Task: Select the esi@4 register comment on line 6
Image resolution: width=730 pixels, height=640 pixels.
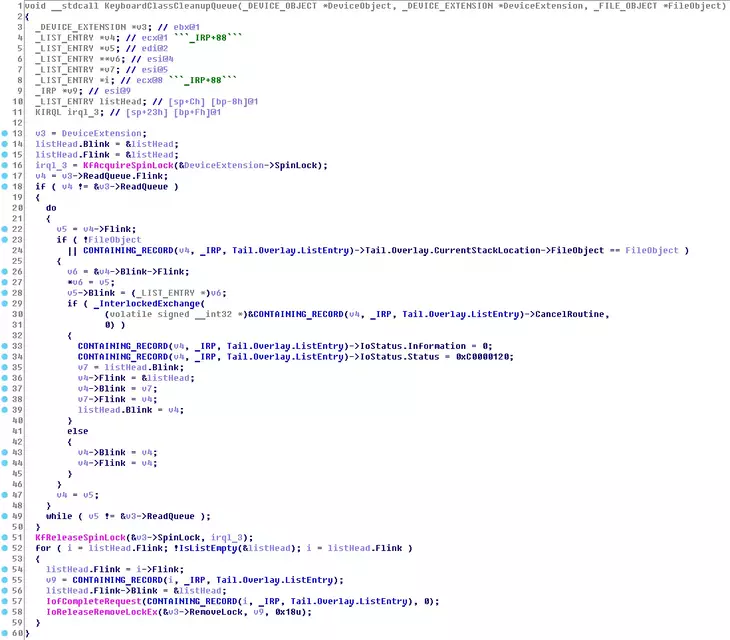Action: point(160,59)
